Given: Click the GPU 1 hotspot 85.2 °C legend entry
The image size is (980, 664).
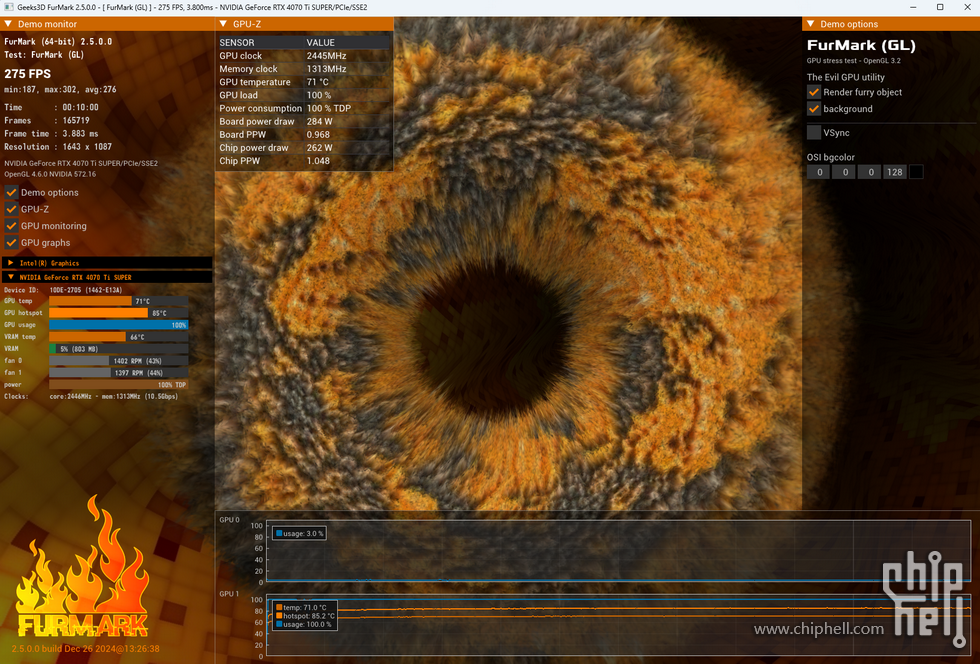Looking at the screenshot, I should pyautogui.click(x=305, y=616).
